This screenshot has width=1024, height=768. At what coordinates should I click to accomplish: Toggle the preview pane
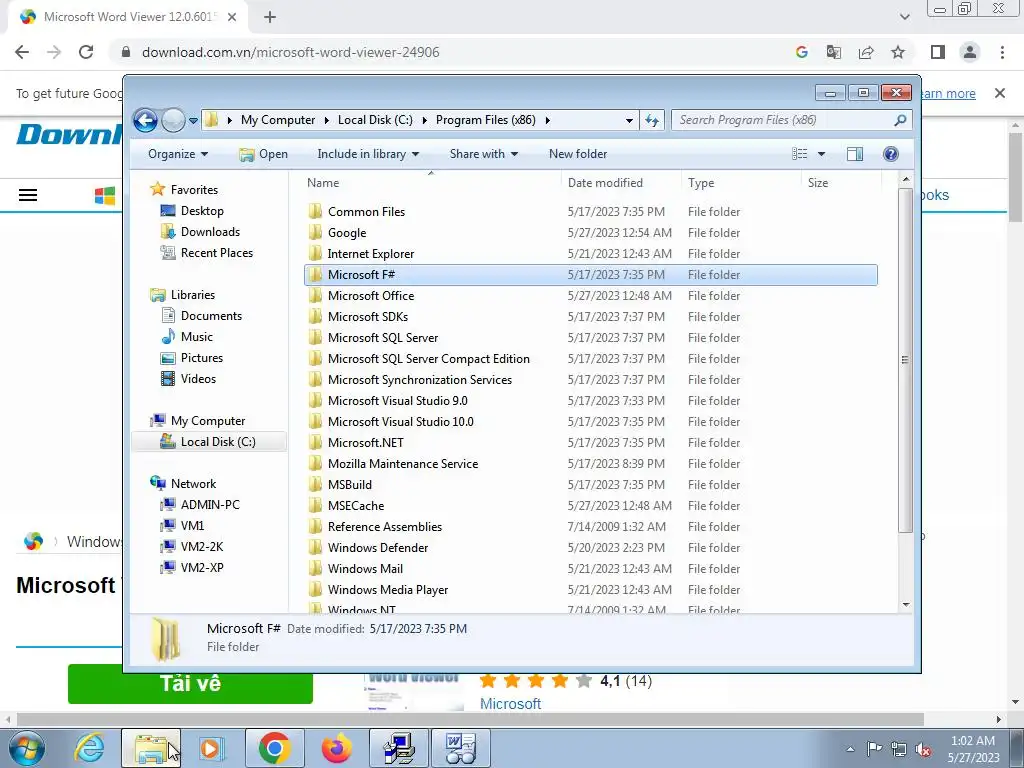point(855,154)
